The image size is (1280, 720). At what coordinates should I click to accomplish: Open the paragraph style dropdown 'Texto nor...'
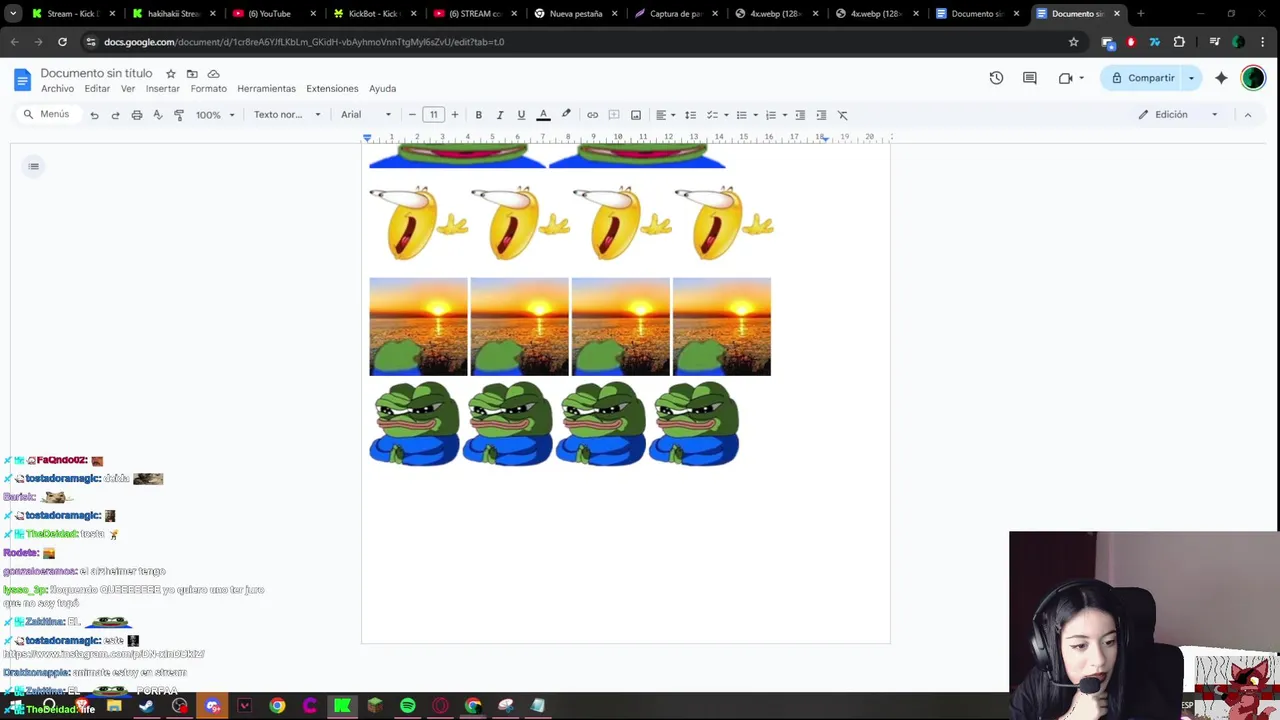click(x=287, y=115)
